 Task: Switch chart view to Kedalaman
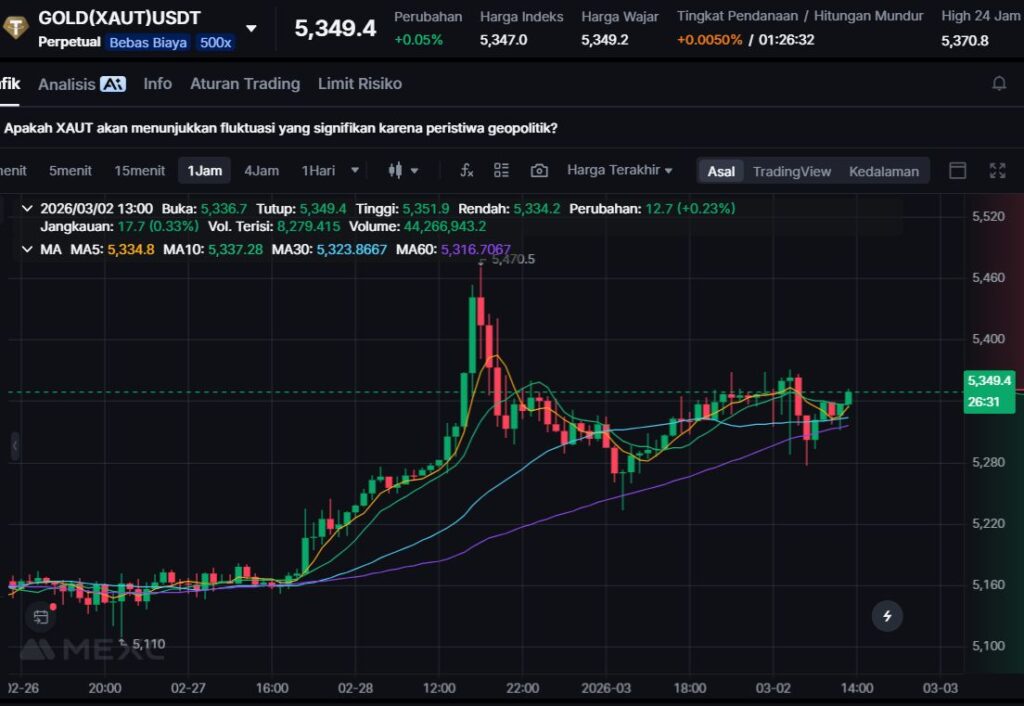point(883,171)
